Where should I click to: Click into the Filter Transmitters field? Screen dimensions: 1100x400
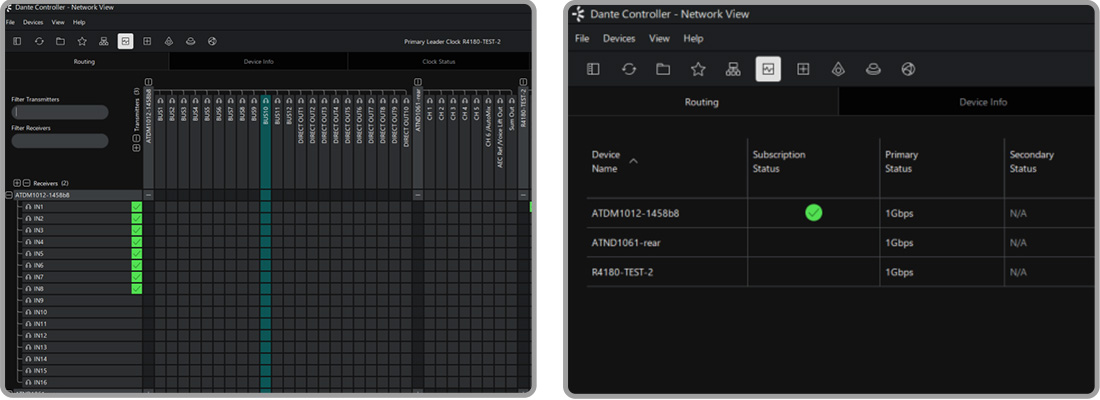point(60,112)
